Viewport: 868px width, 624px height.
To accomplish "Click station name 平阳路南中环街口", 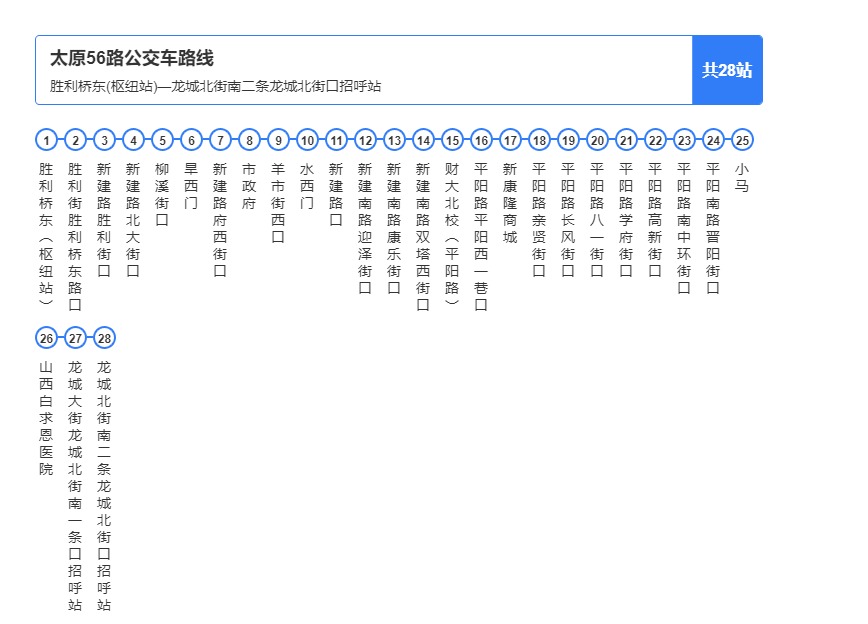I will (x=683, y=228).
